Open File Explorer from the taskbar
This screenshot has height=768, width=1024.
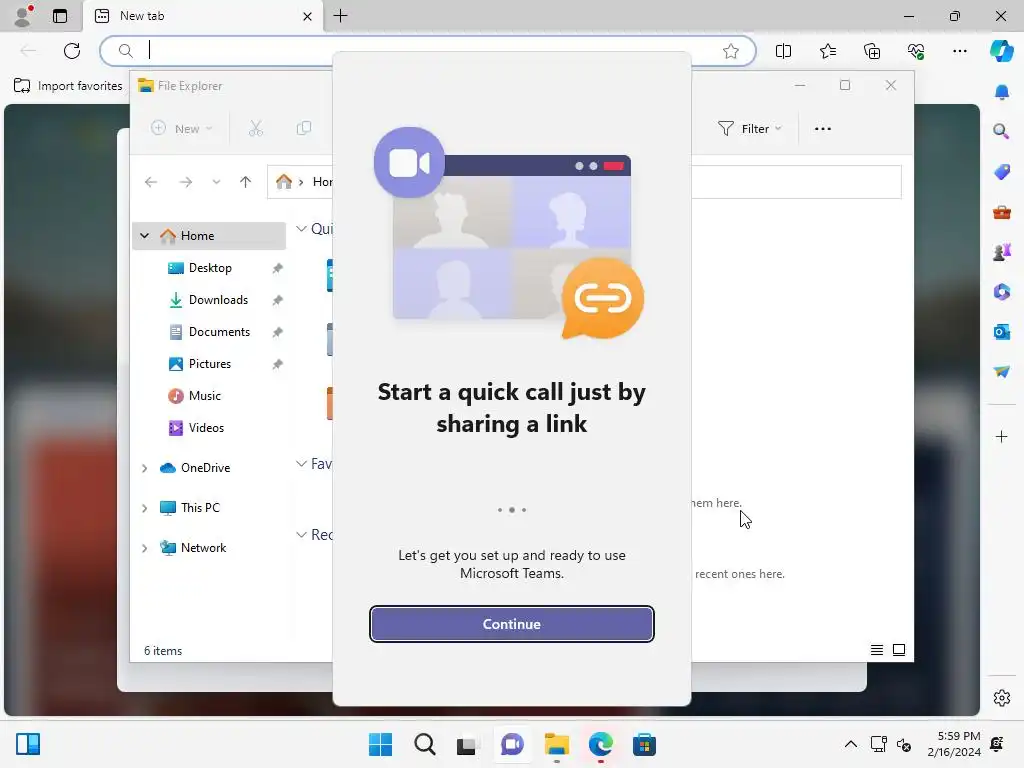pos(556,744)
